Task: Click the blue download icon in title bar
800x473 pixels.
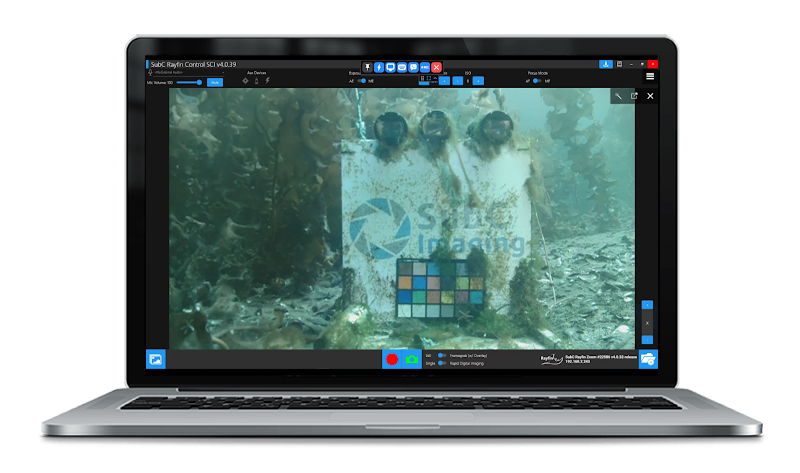Action: pyautogui.click(x=605, y=64)
